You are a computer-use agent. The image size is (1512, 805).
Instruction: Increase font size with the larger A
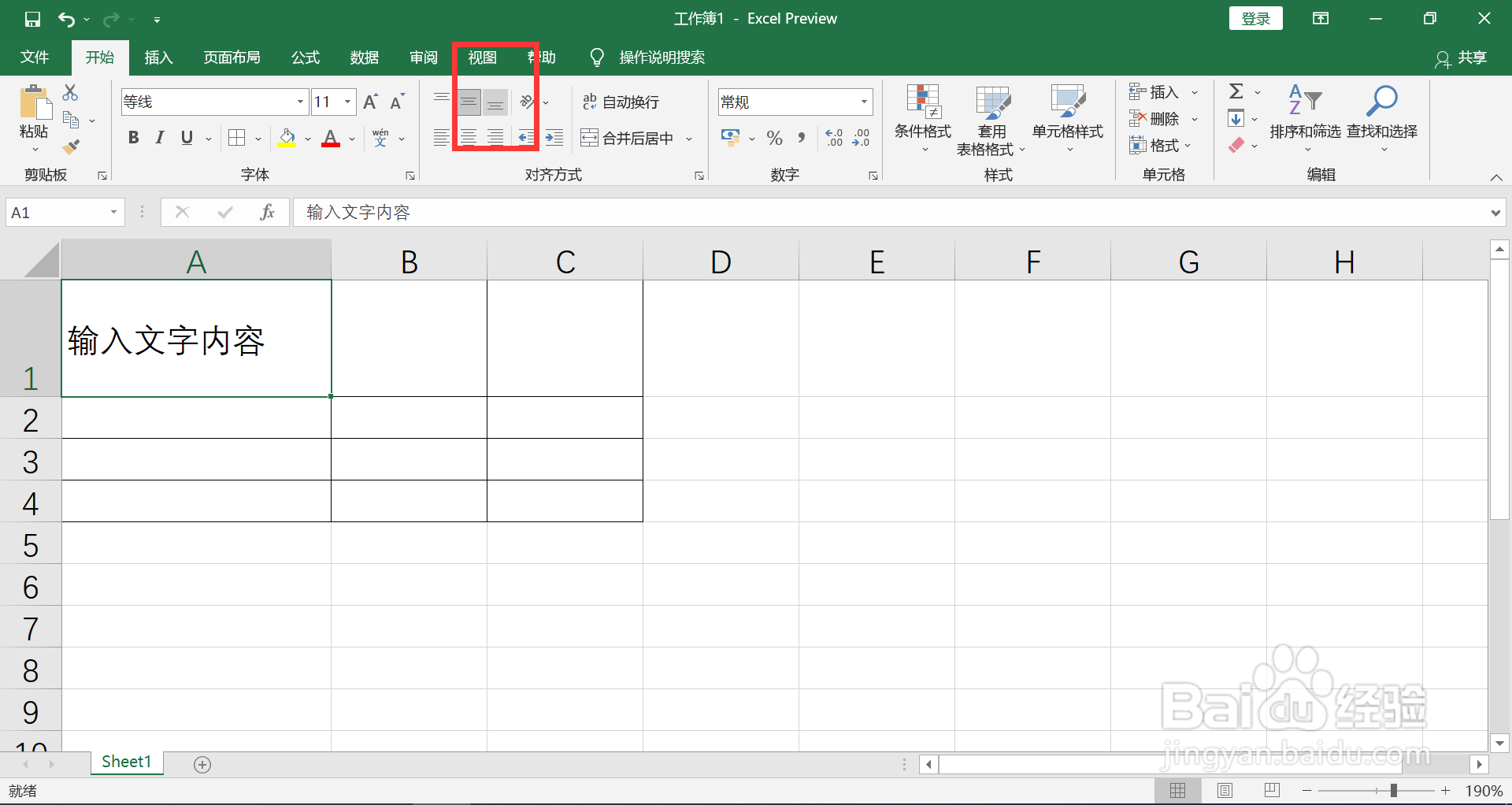coord(371,102)
